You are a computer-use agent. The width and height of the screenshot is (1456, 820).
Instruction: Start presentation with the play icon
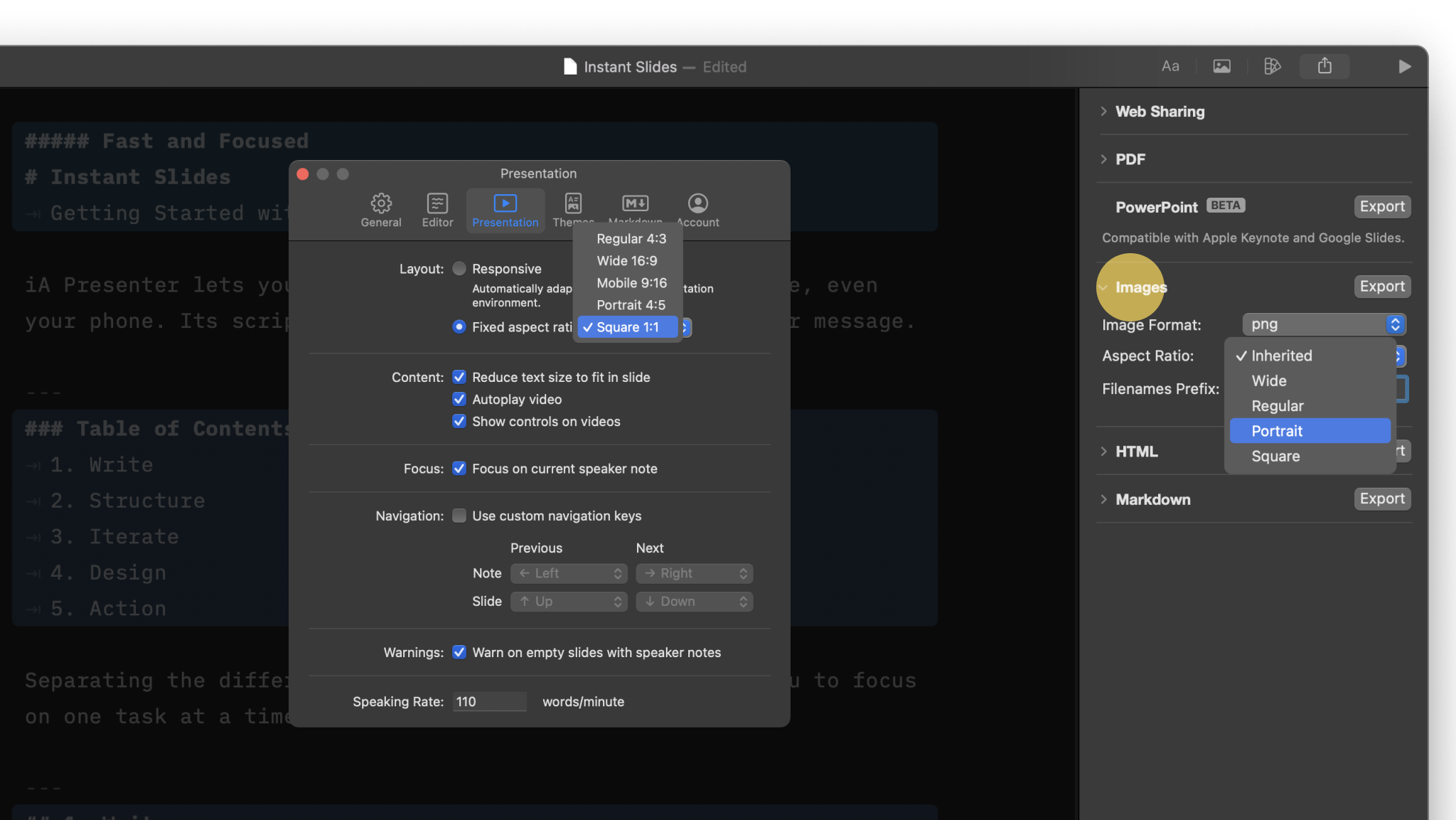coord(1404,66)
